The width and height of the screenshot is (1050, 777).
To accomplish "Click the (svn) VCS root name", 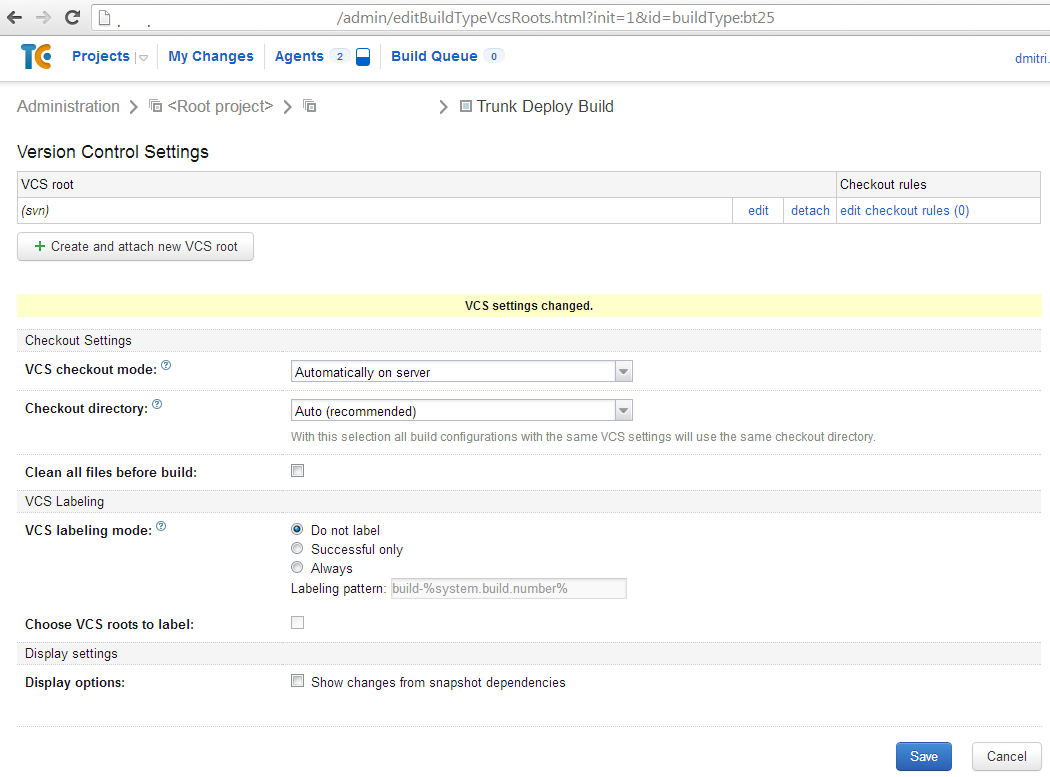I will [35, 210].
